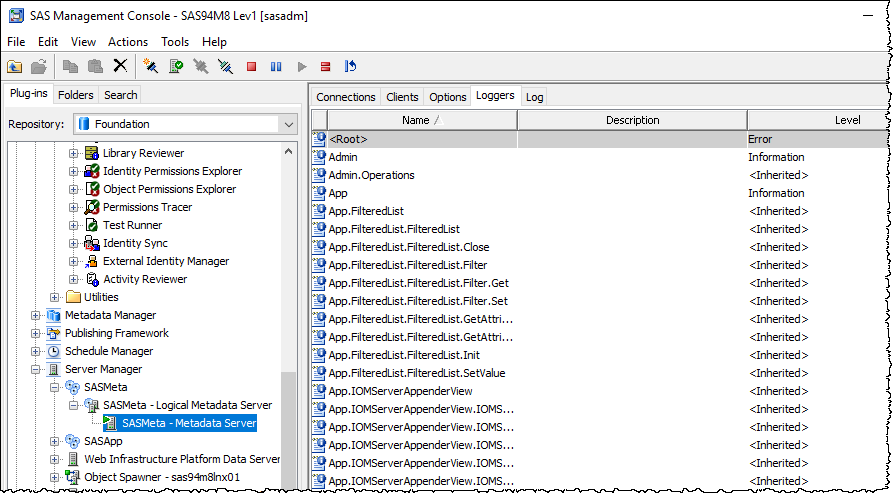The image size is (894, 496).
Task: Open the Help menu
Action: coord(214,42)
